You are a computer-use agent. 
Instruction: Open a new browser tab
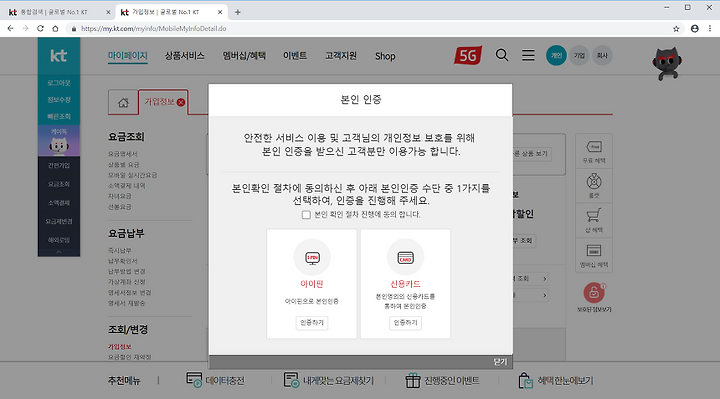[x=237, y=12]
